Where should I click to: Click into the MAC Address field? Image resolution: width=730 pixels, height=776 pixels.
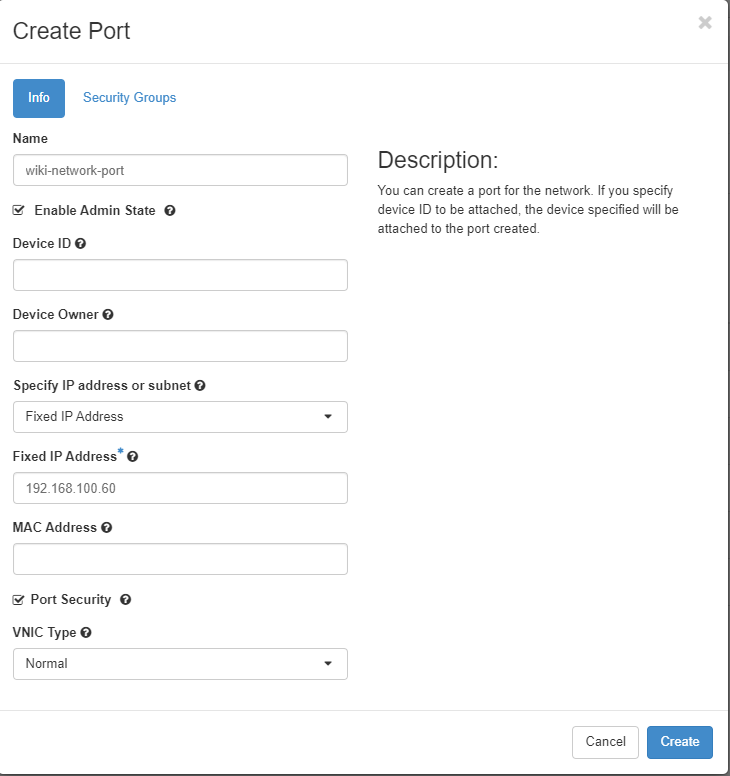click(180, 559)
